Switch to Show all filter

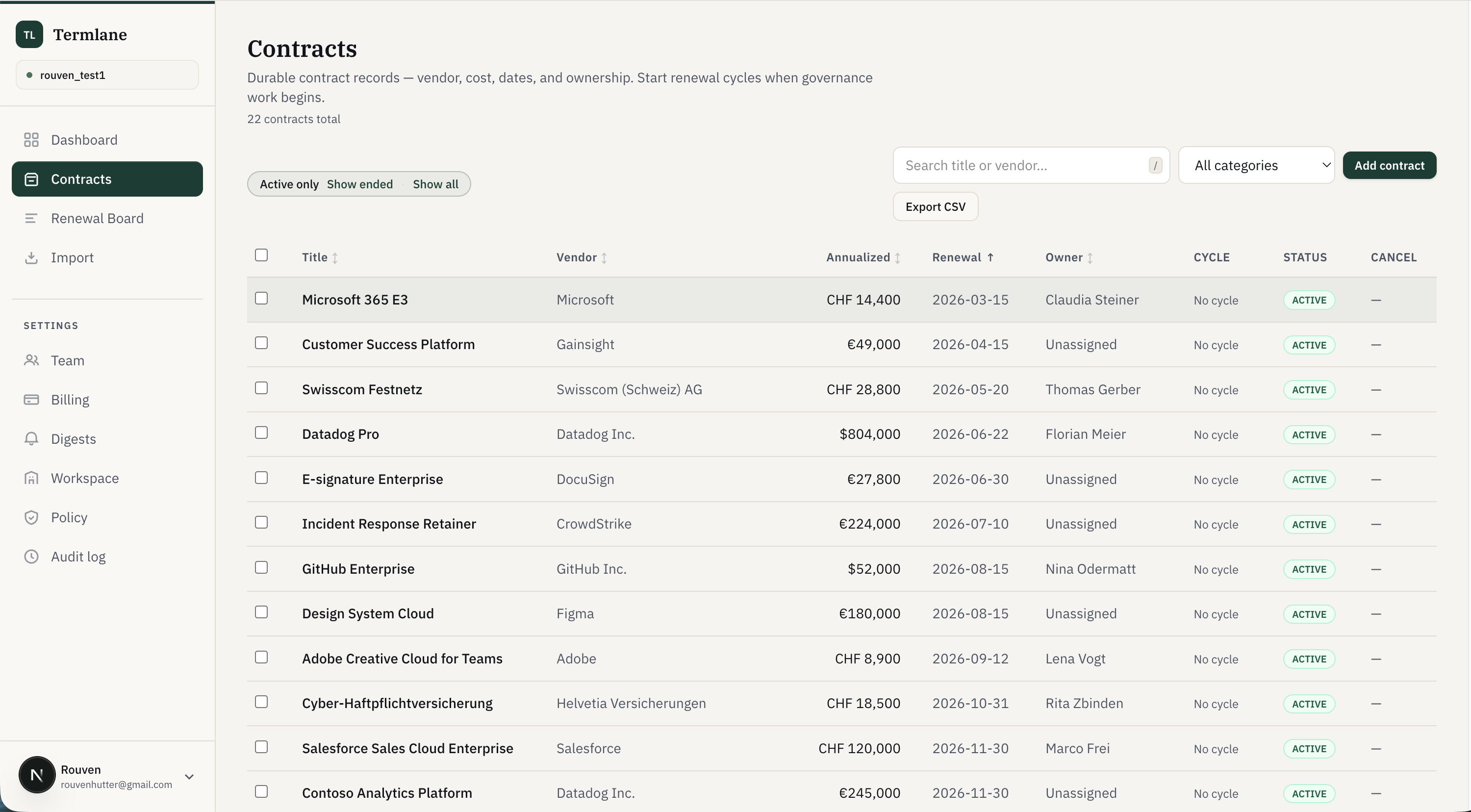pos(435,184)
